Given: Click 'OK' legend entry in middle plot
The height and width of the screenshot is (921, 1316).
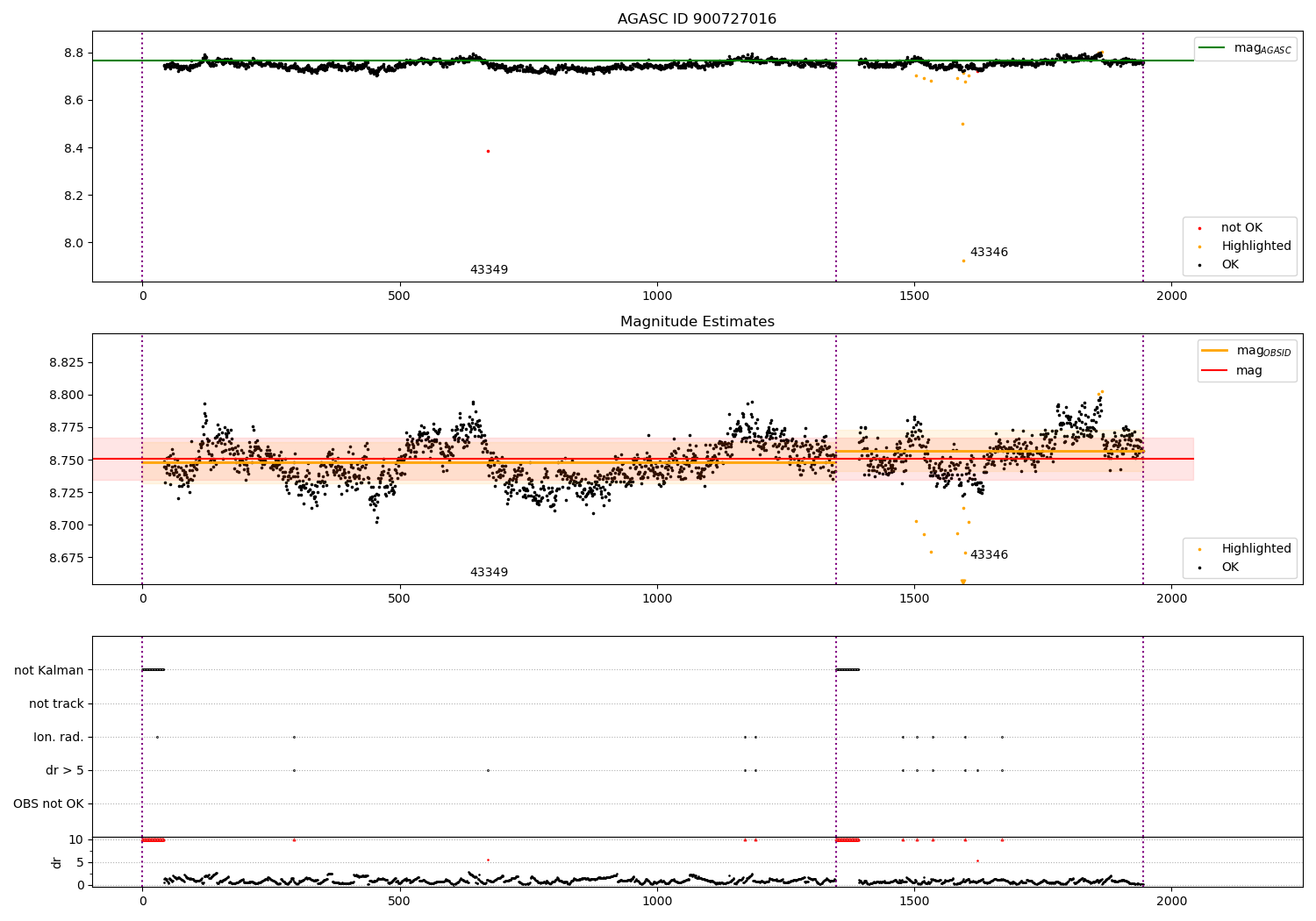Looking at the screenshot, I should 1219,568.
